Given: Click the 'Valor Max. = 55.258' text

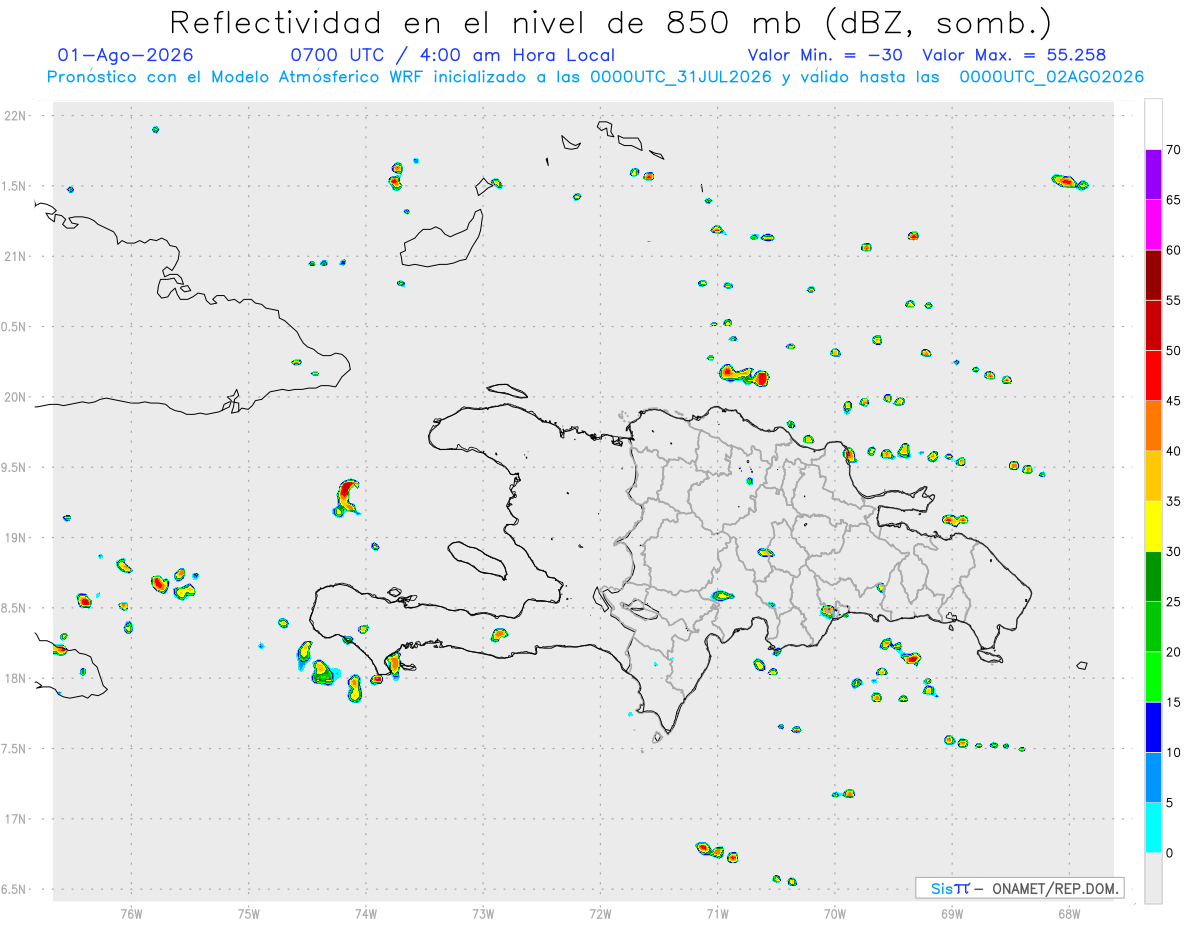Looking at the screenshot, I should click(1014, 55).
